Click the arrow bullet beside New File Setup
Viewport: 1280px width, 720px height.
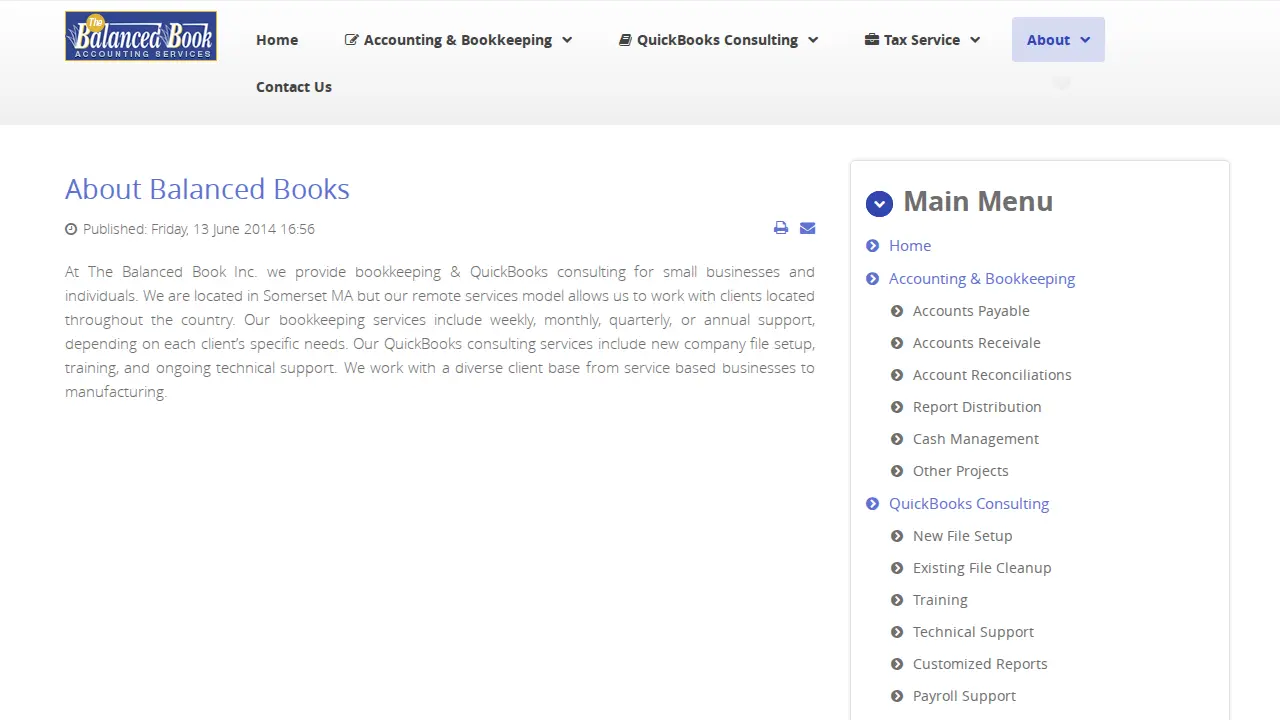pos(897,536)
